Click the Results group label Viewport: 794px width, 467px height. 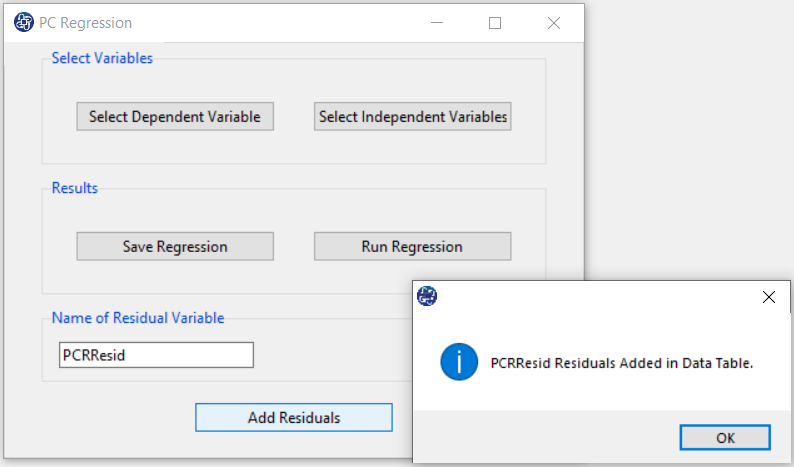(x=74, y=188)
